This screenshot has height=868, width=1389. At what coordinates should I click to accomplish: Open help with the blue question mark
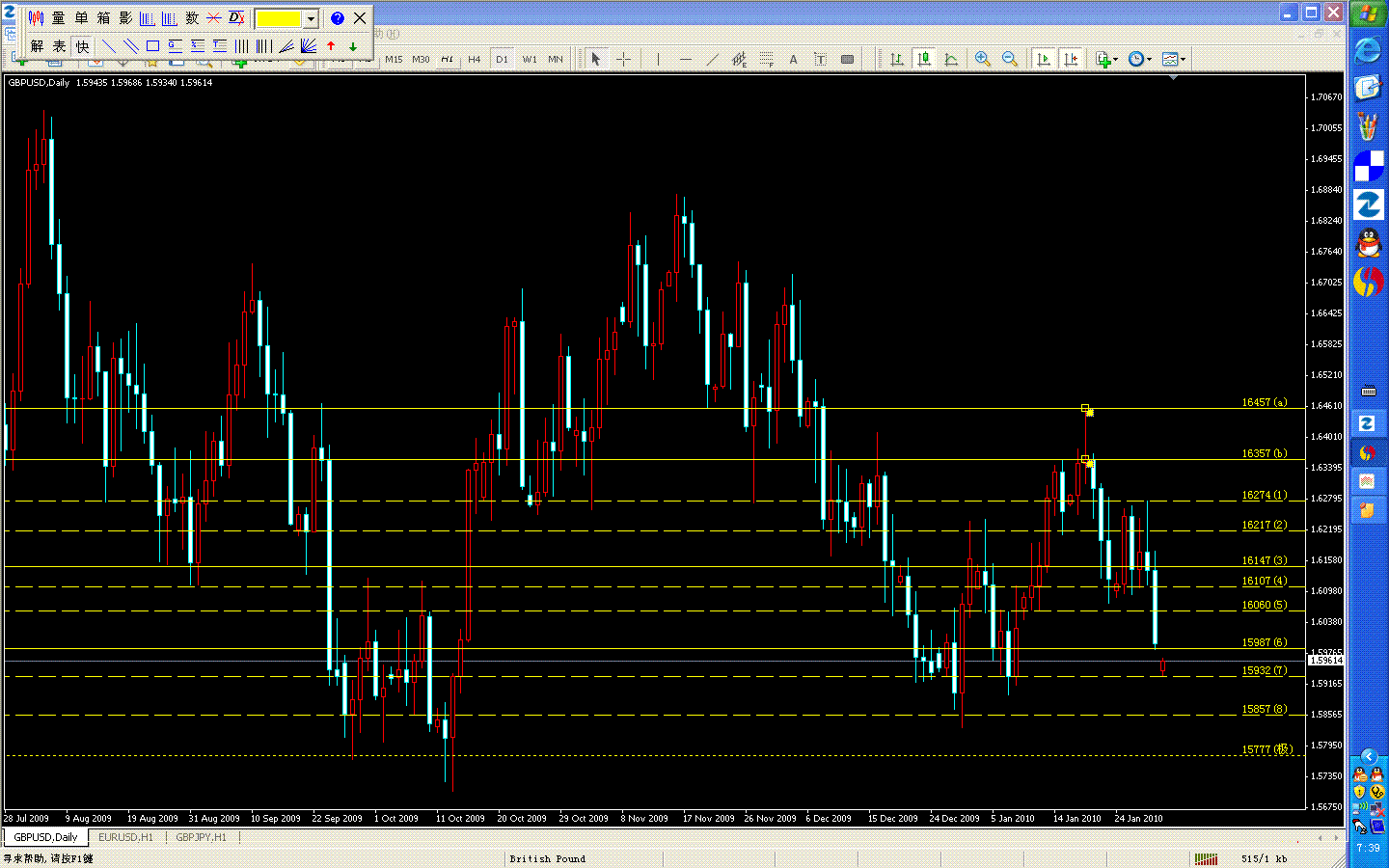(x=337, y=18)
